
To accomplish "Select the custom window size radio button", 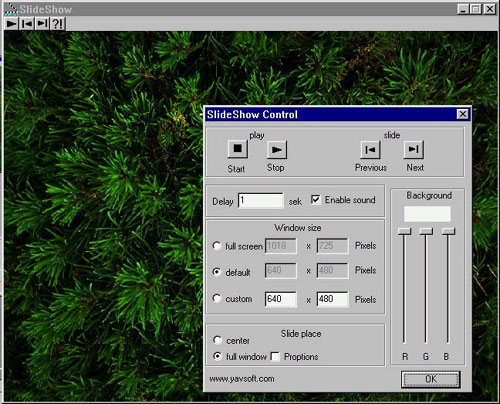I will (x=217, y=298).
